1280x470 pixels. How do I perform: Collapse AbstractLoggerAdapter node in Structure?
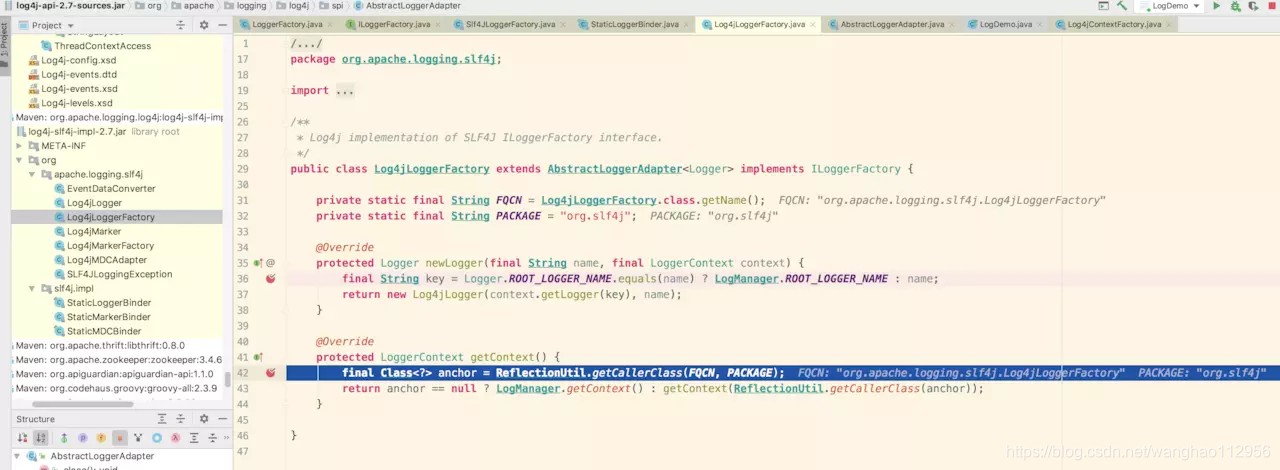point(19,456)
